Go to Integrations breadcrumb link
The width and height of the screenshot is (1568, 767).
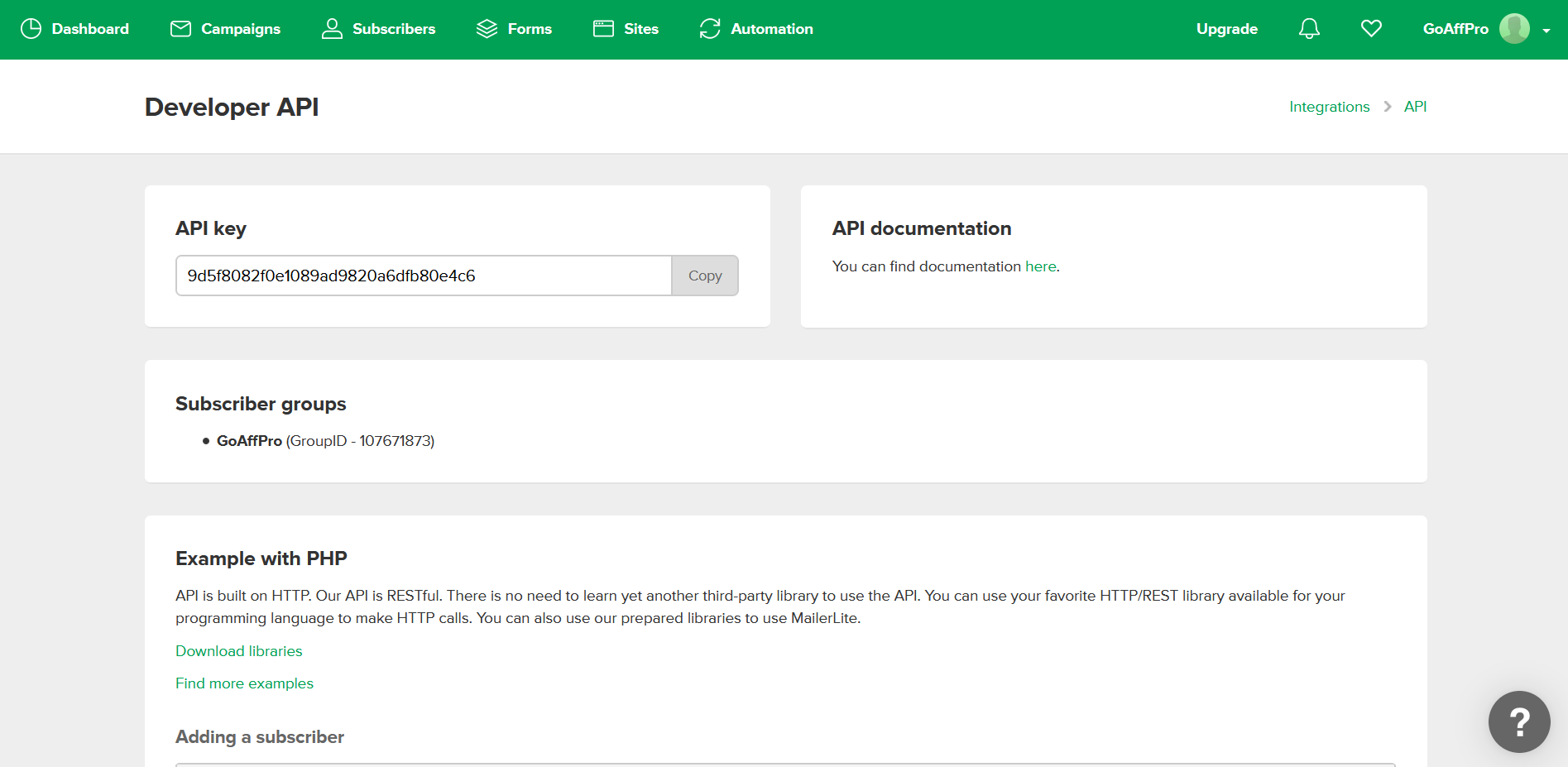[1329, 107]
